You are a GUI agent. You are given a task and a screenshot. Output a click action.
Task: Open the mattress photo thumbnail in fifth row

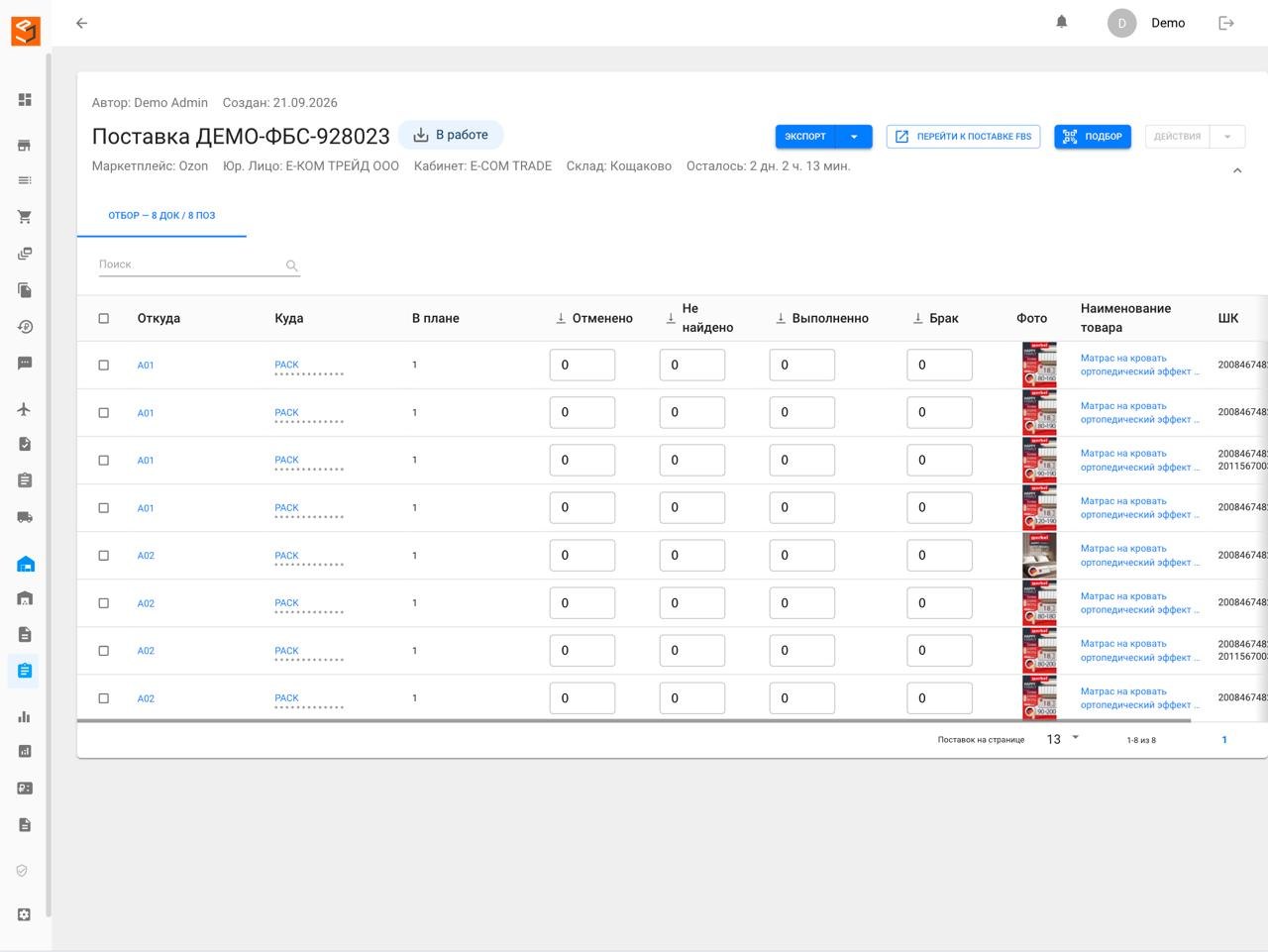[x=1039, y=556]
